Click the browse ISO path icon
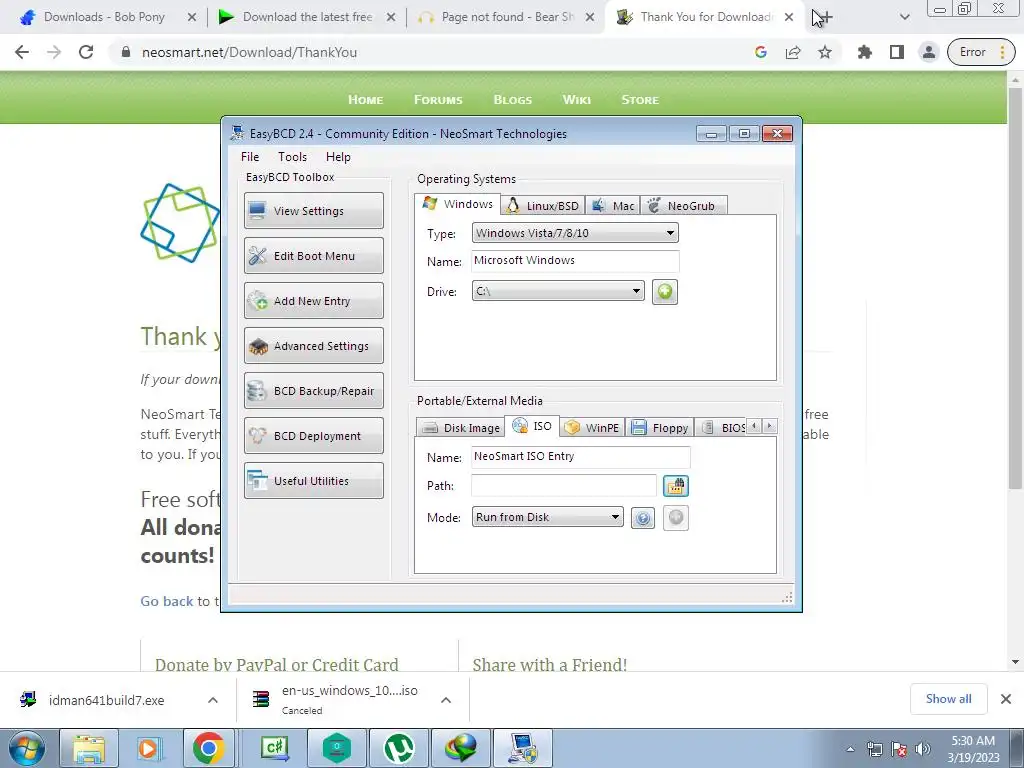Viewport: 1024px width, 768px height. (675, 486)
